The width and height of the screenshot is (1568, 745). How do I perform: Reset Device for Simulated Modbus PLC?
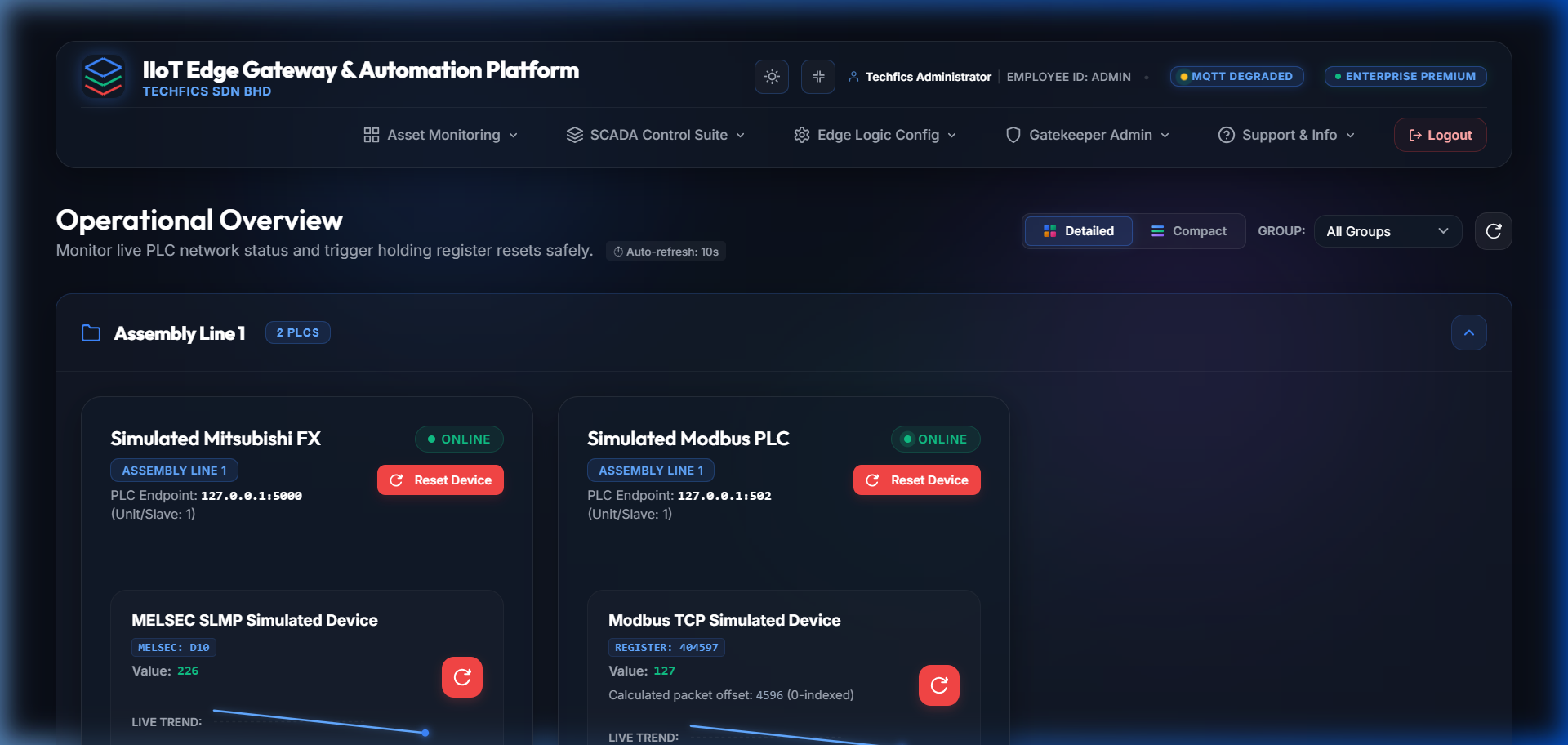coord(917,480)
